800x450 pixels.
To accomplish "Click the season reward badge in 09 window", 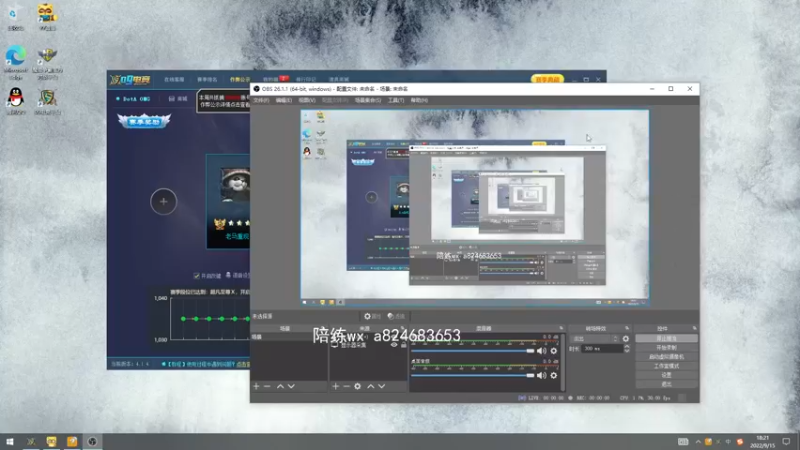I will tap(144, 120).
